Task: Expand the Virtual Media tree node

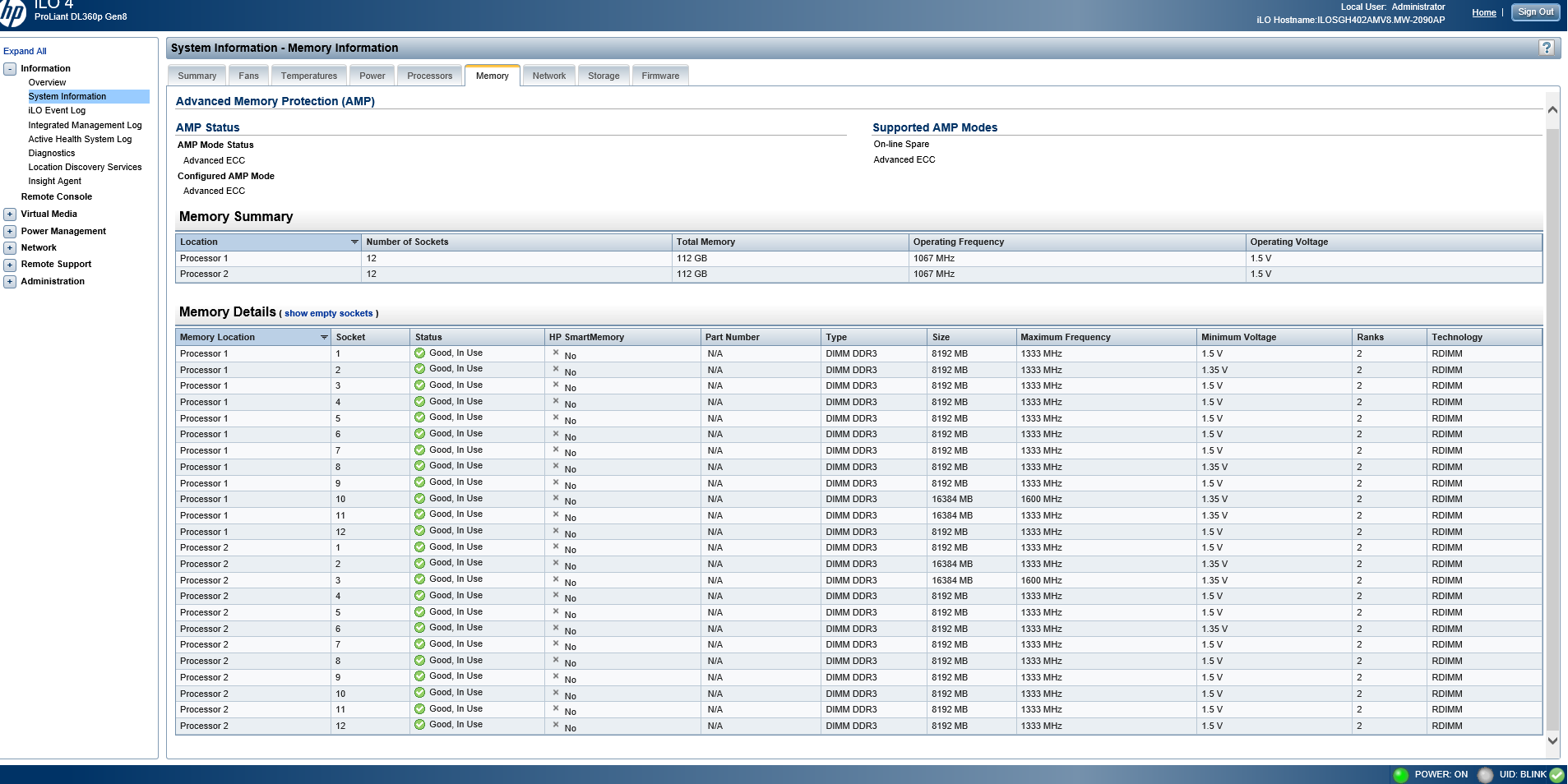Action: point(10,214)
